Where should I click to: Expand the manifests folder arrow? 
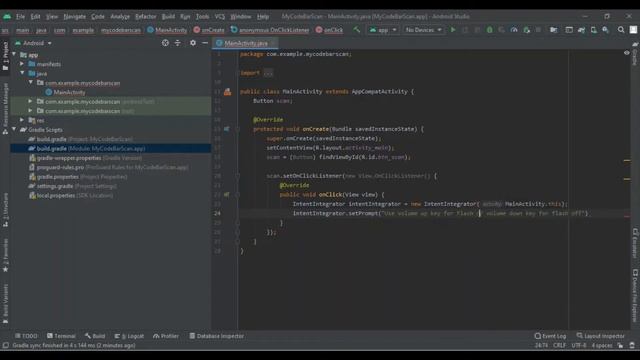point(22,64)
